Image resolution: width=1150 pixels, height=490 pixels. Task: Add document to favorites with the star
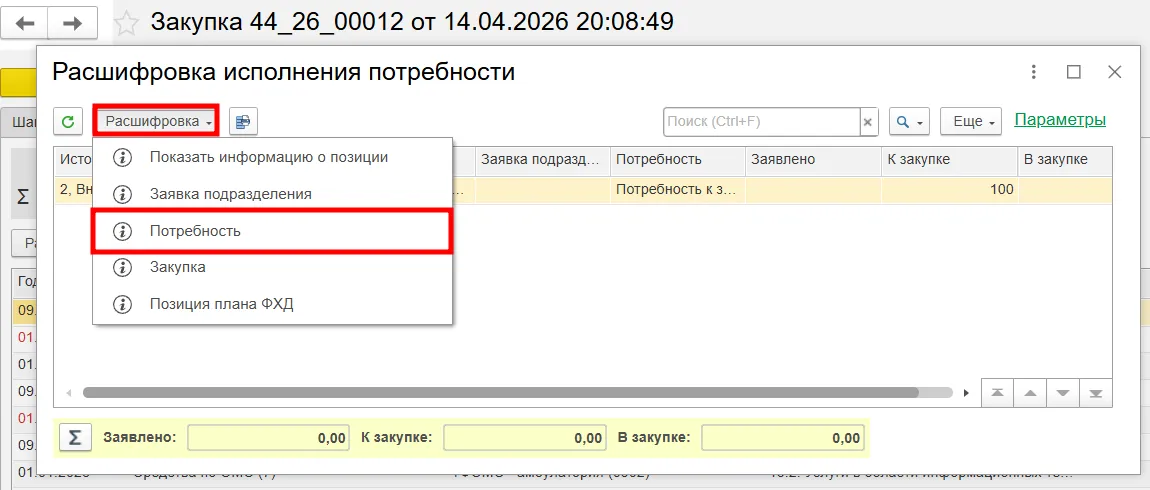tap(128, 23)
